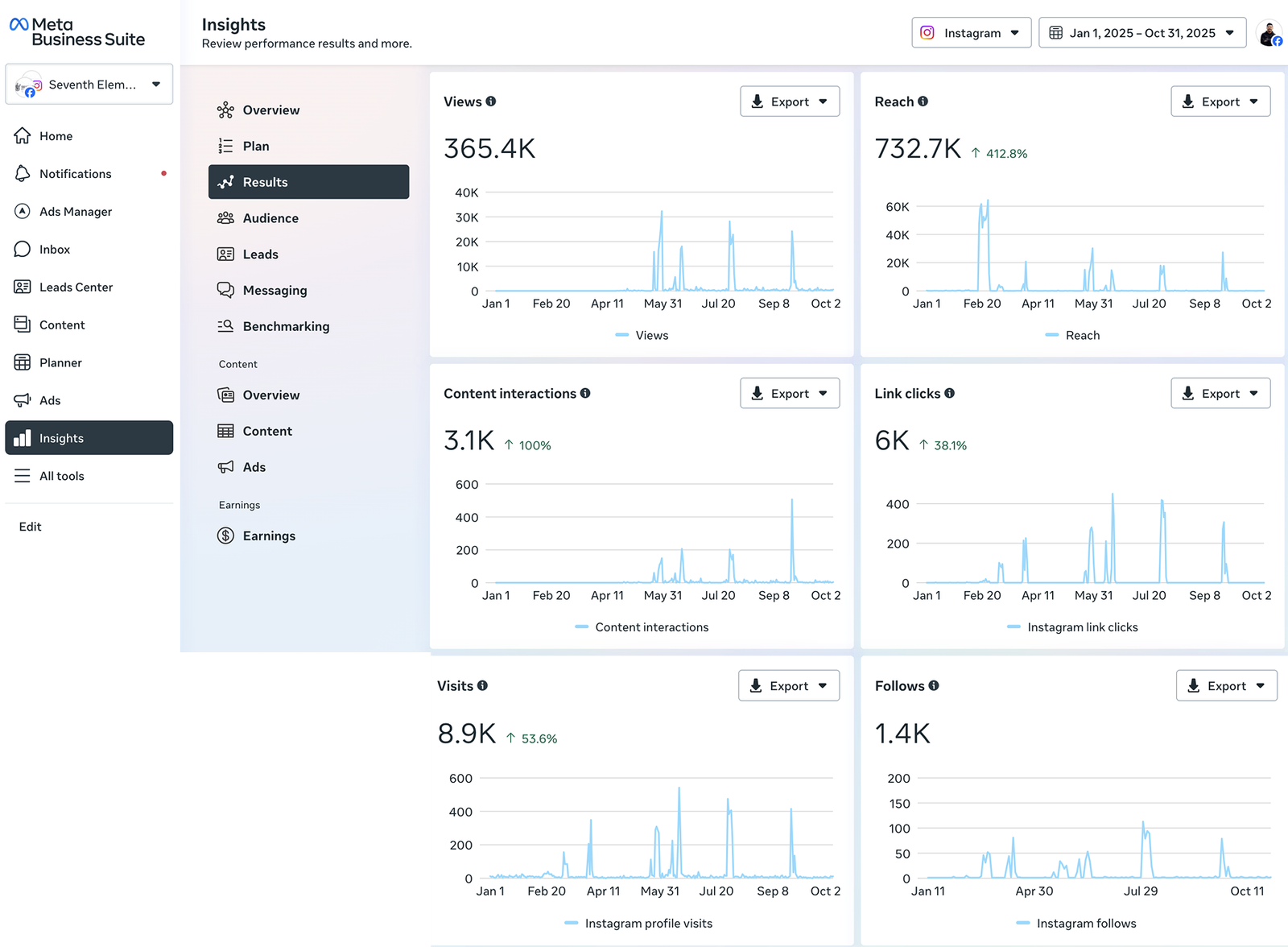Click the Content interactions info icon

click(585, 393)
